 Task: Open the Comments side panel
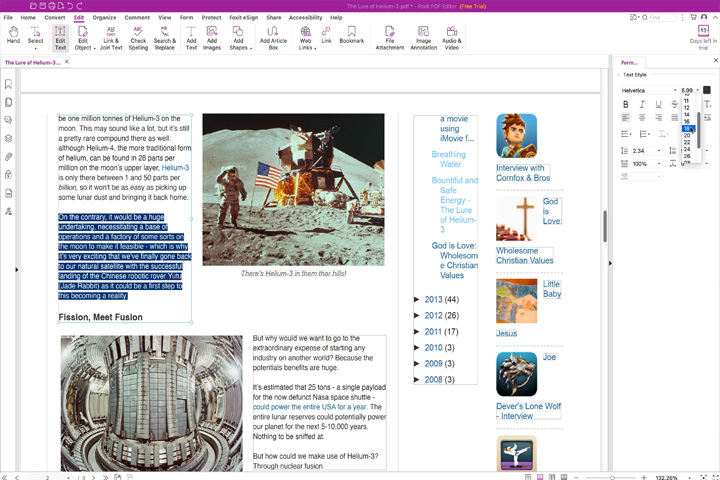coord(8,120)
